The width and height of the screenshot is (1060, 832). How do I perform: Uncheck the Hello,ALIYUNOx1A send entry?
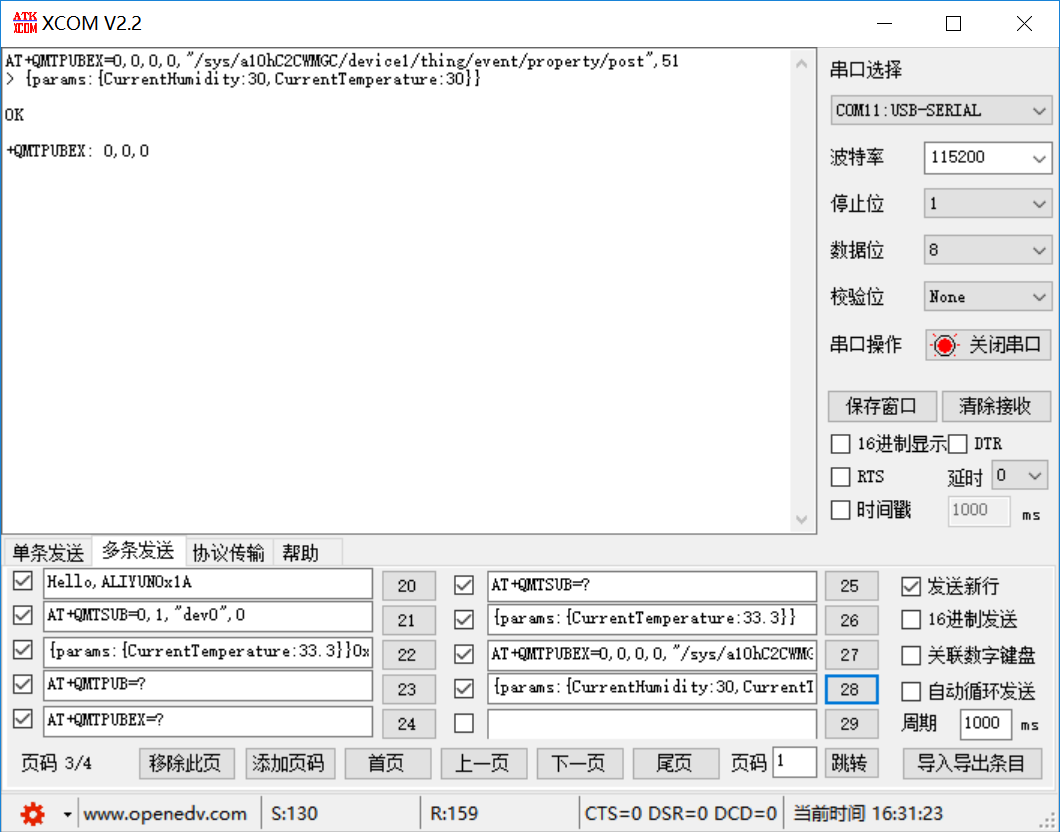click(x=22, y=586)
